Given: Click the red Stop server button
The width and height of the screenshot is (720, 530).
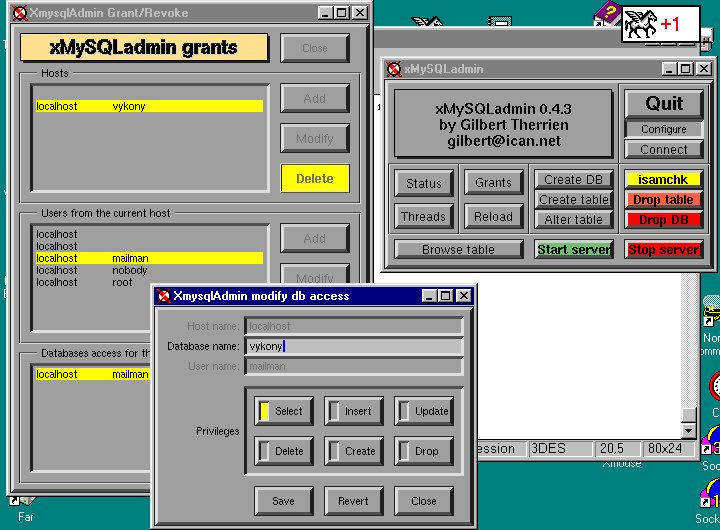Looking at the screenshot, I should coord(664,249).
